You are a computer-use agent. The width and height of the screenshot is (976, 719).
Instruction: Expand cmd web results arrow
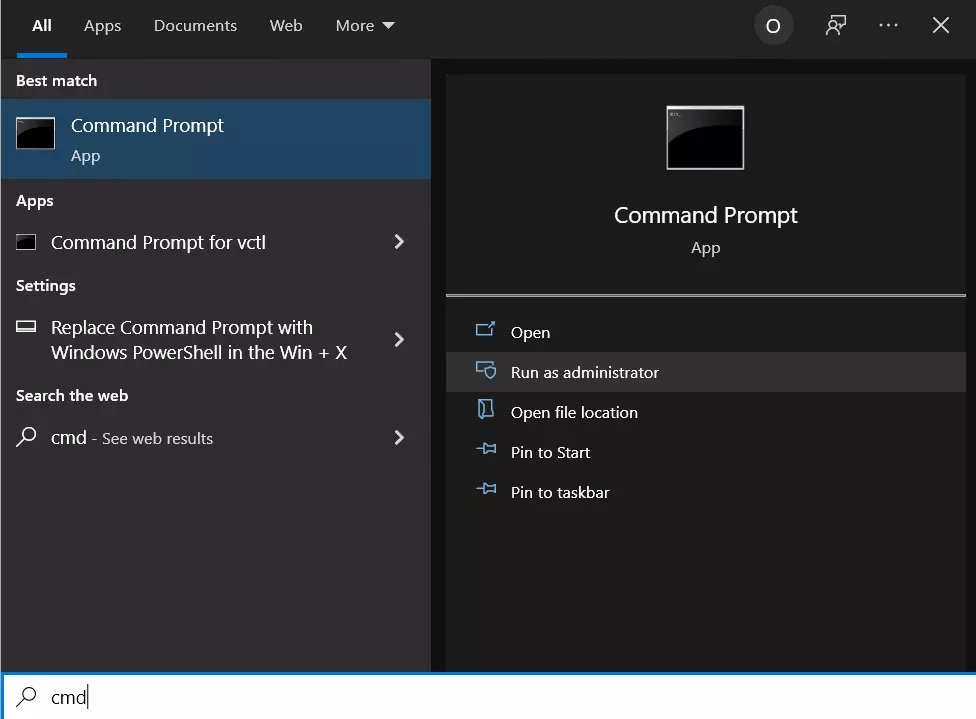(399, 438)
